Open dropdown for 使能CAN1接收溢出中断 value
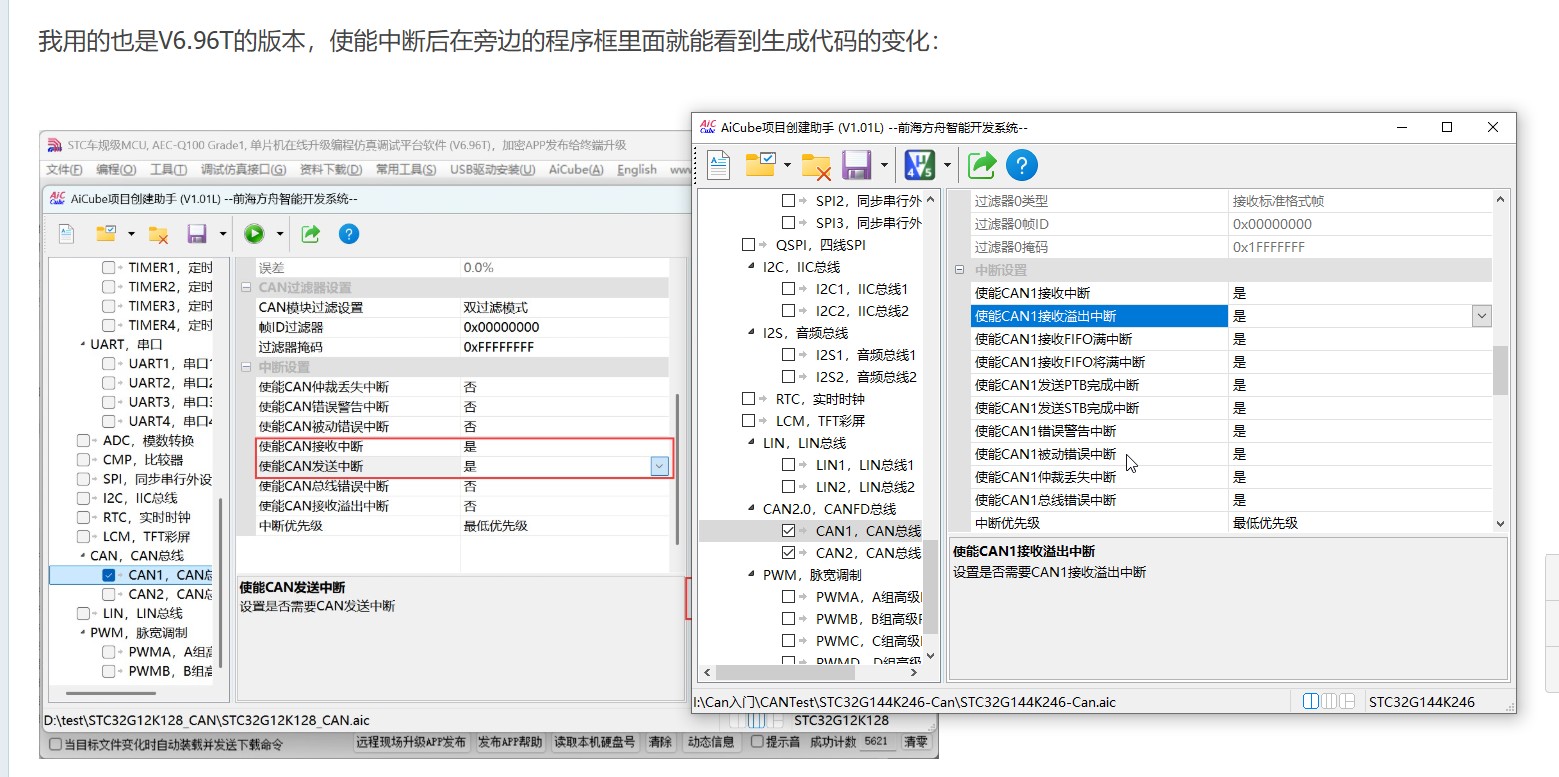The width and height of the screenshot is (1559, 777). [1481, 316]
